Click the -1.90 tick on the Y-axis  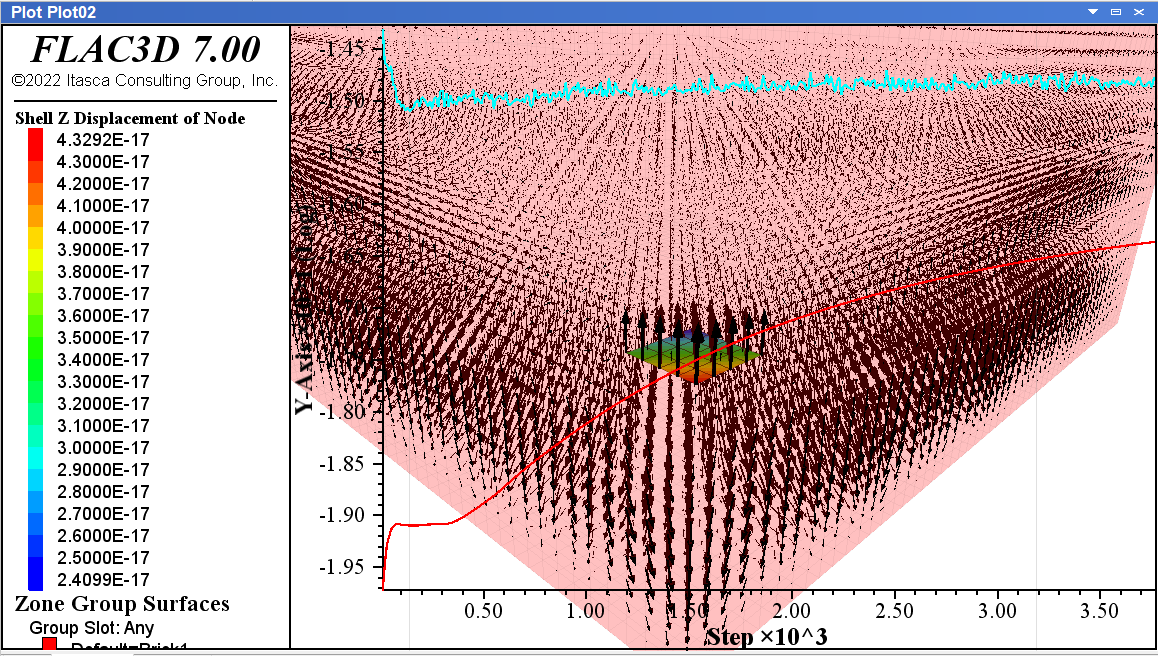coord(342,515)
